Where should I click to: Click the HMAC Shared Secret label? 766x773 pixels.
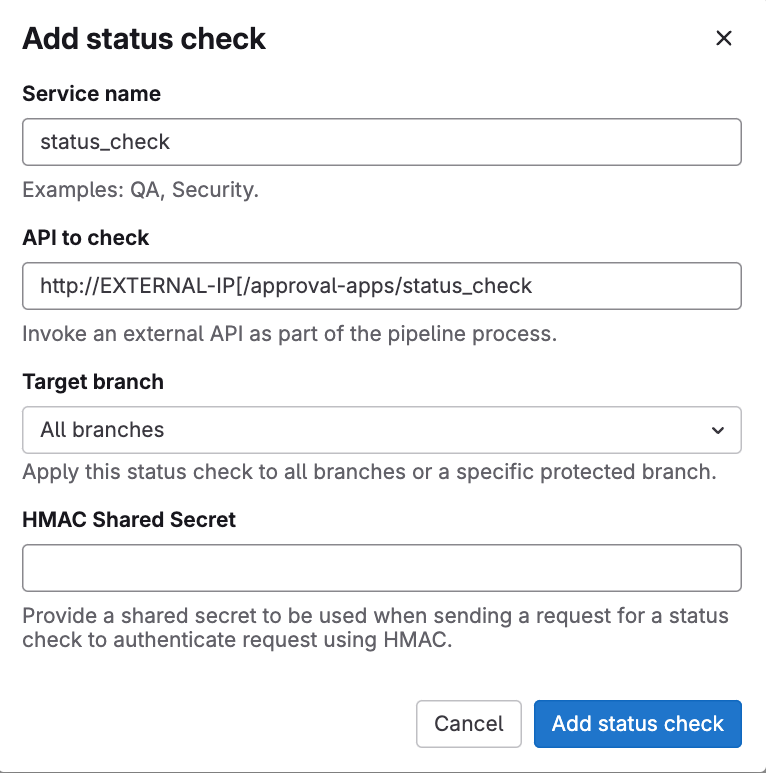[129, 520]
